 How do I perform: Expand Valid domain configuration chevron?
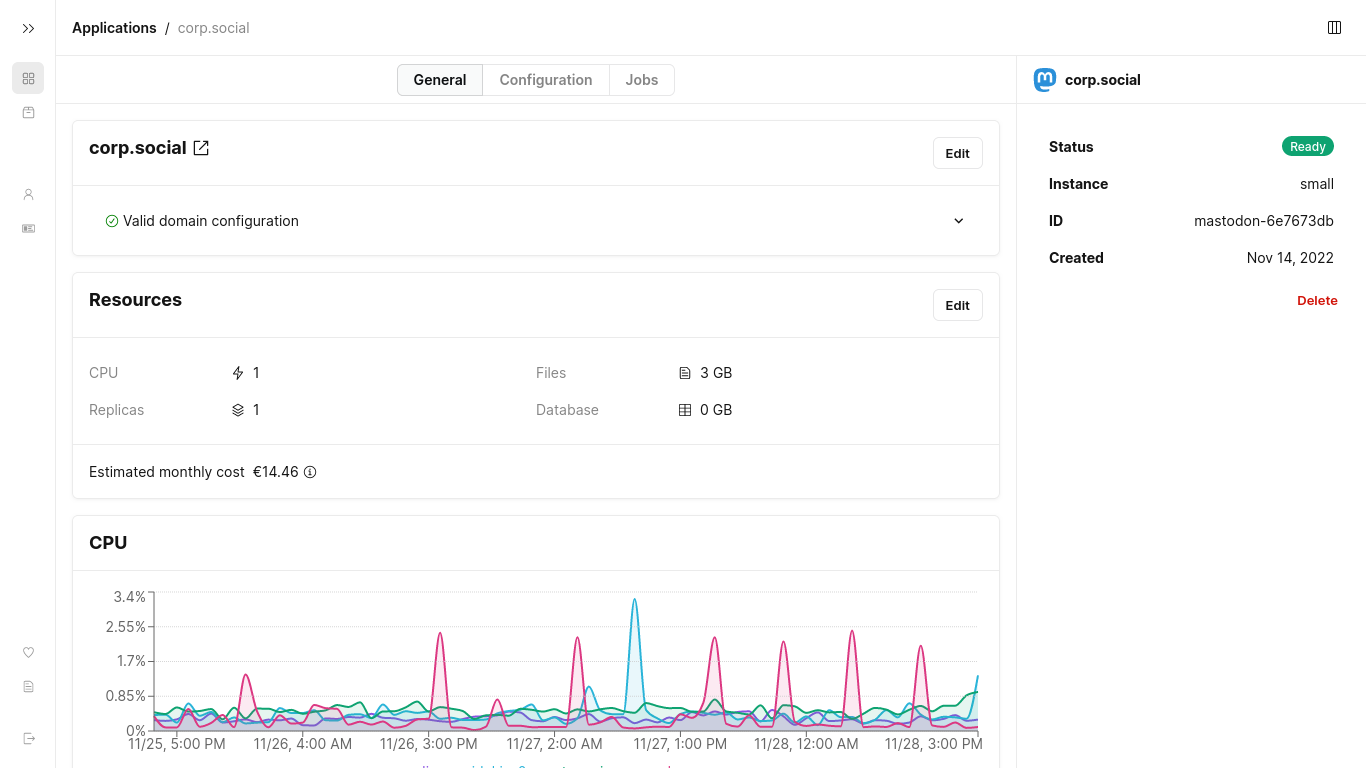point(958,221)
